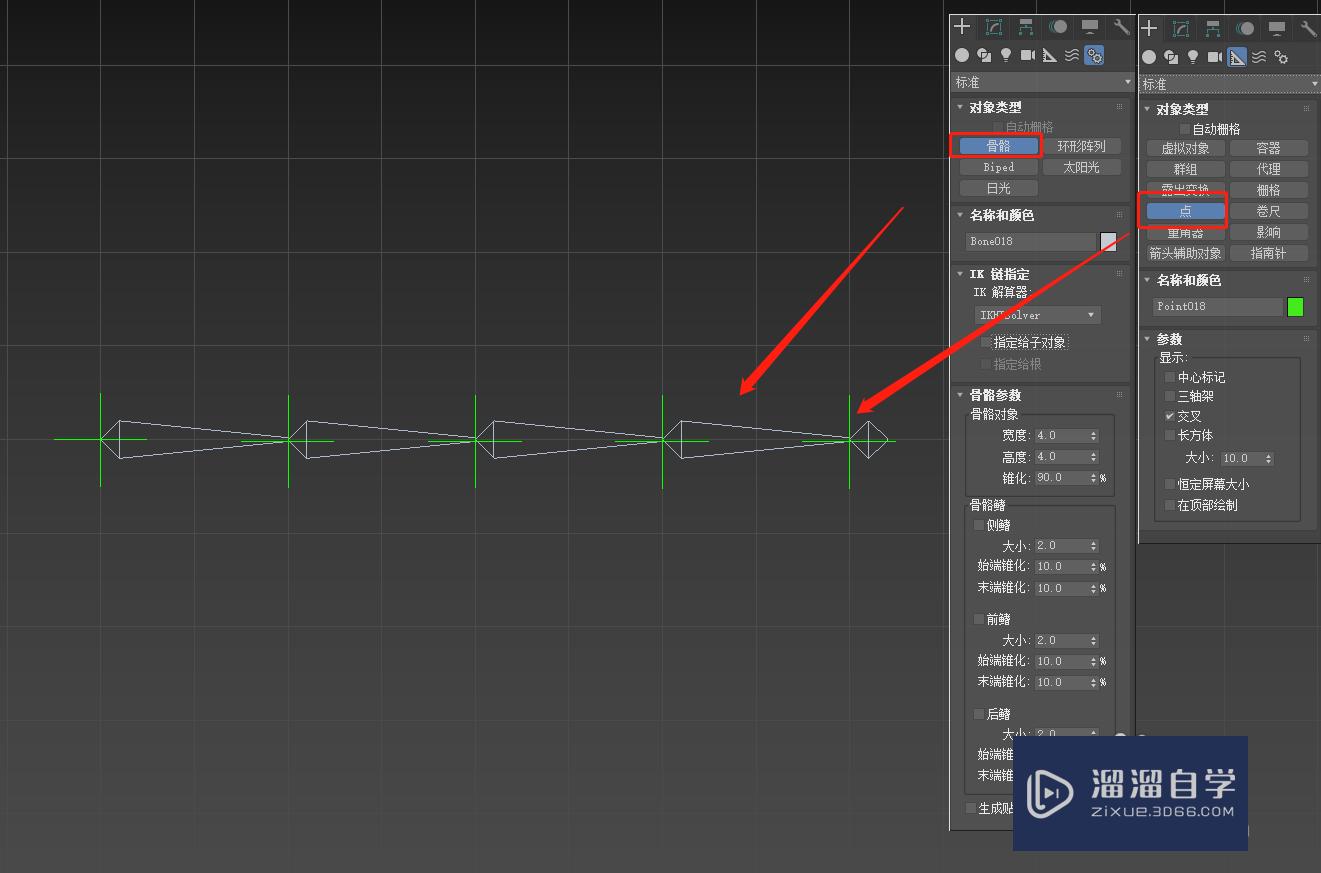Click the Point018 name field
1321x873 pixels.
pyautogui.click(x=1218, y=307)
